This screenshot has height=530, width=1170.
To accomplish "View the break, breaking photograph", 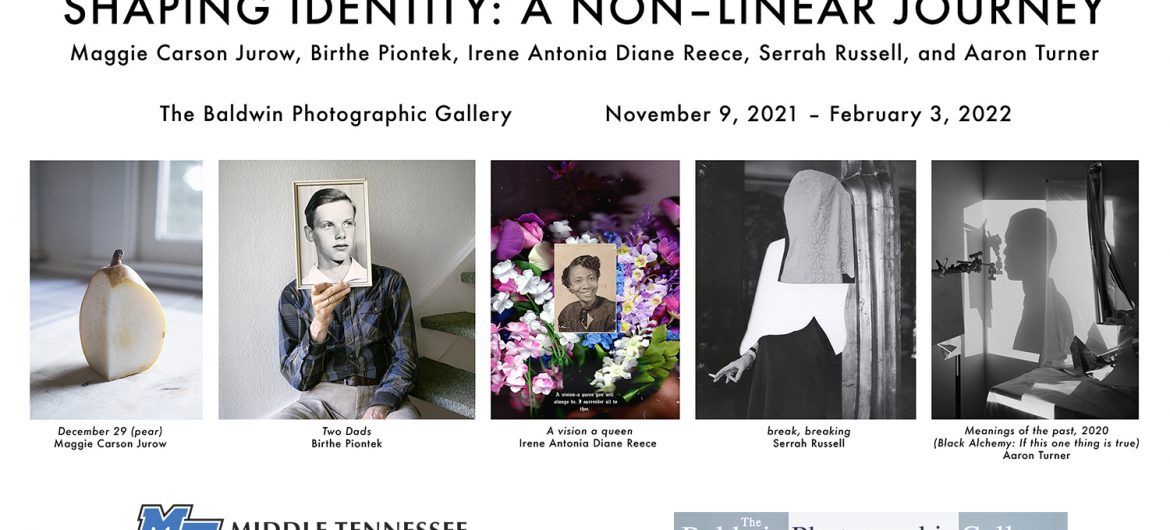I will (805, 290).
